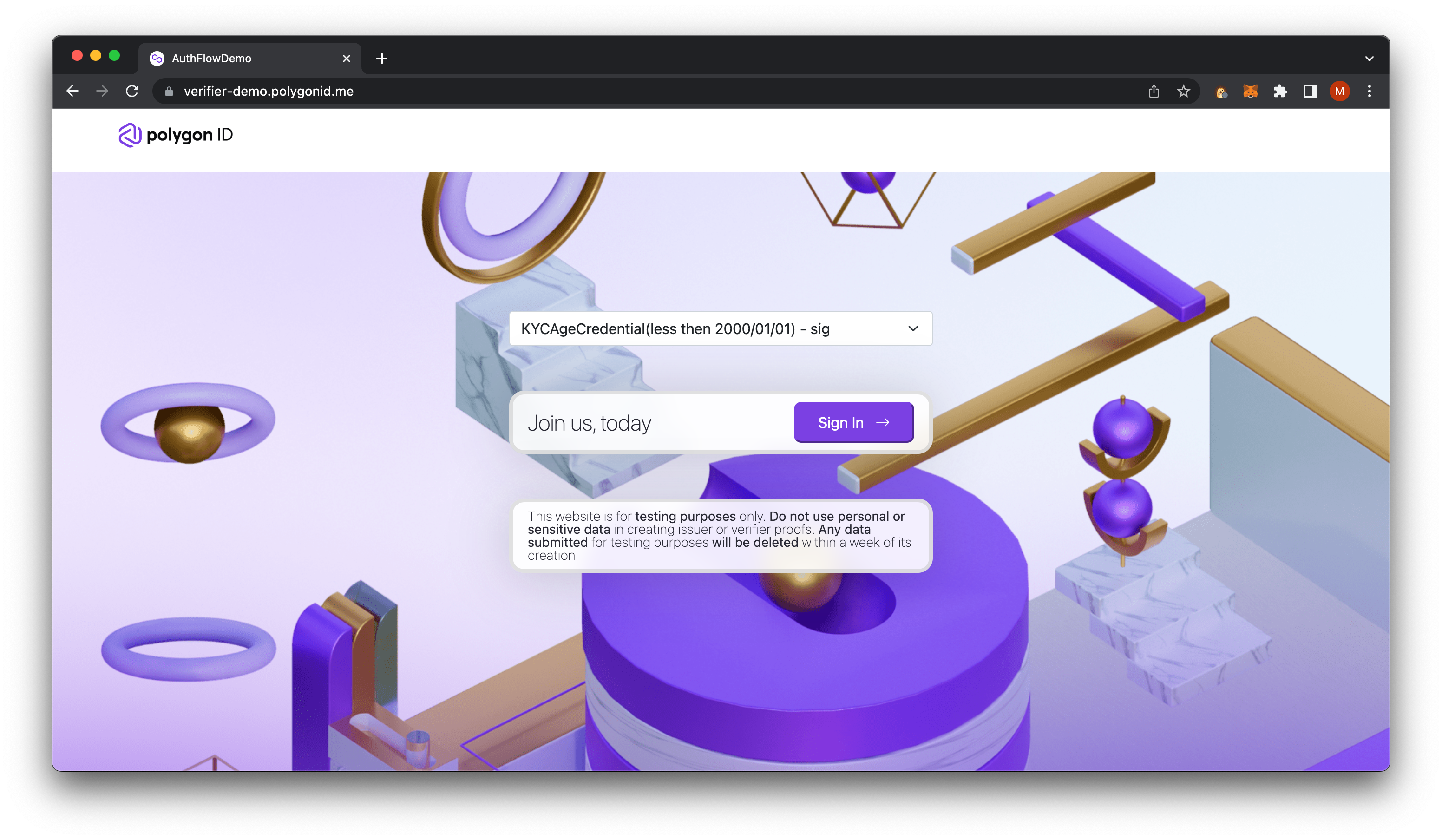Viewport: 1442px width, 840px height.
Task: Open a new tab with plus
Action: pos(382,59)
